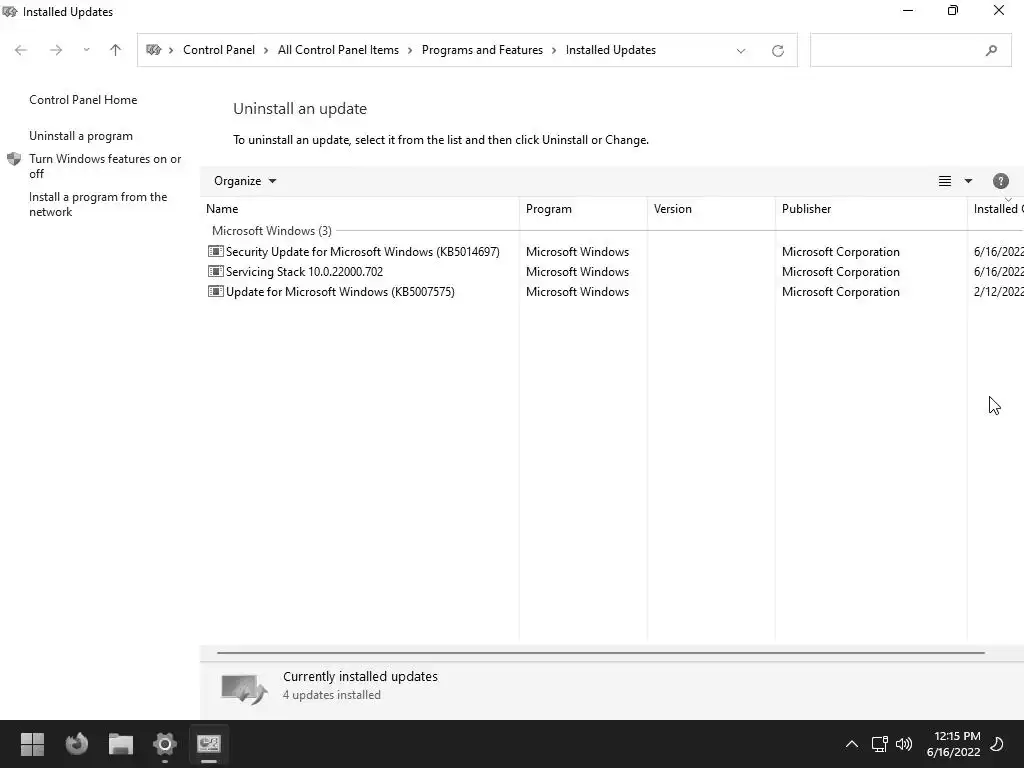Open File Explorer from the taskbar
1024x768 pixels.
(121, 744)
